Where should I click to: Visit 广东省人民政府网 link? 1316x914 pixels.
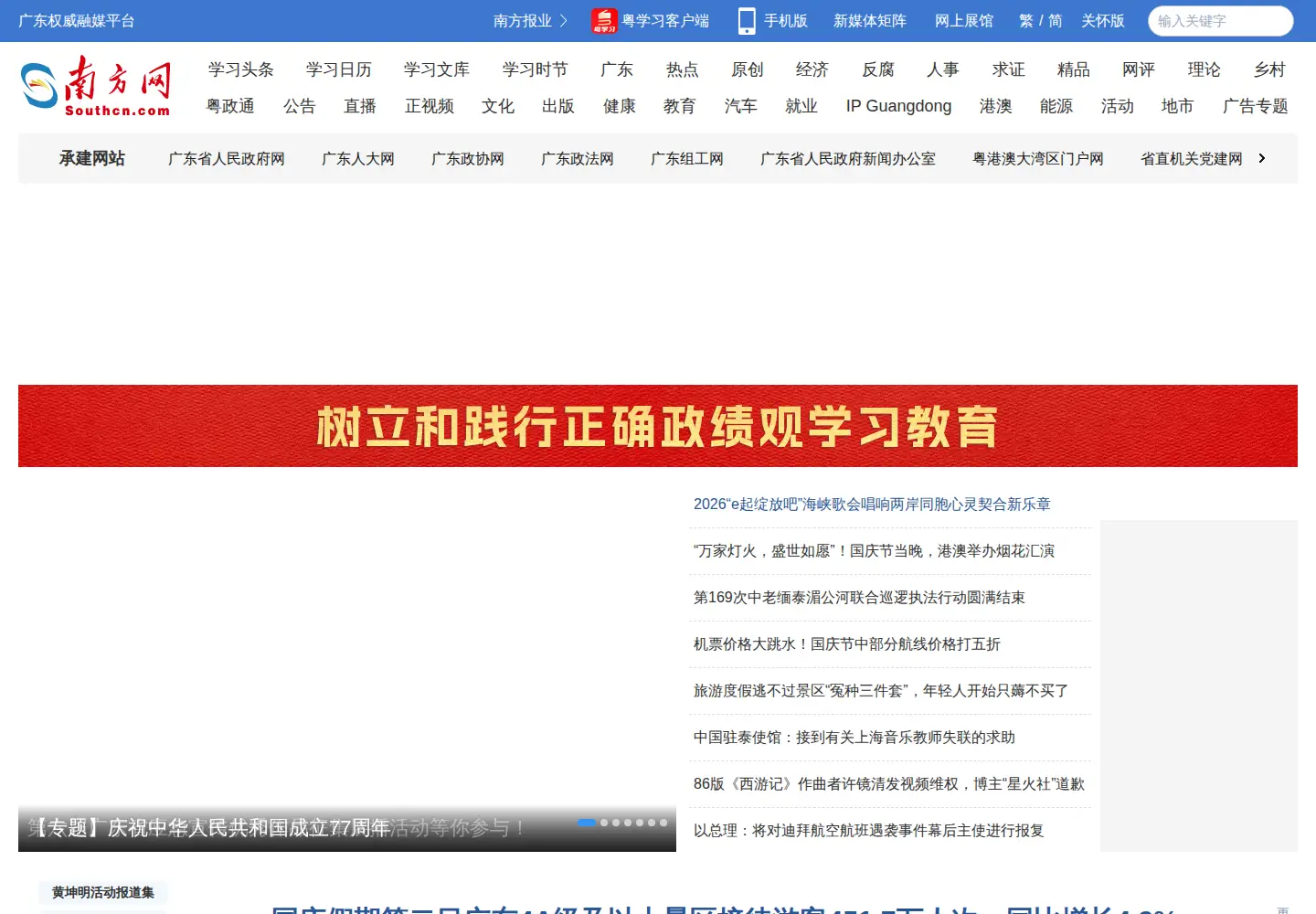[227, 158]
